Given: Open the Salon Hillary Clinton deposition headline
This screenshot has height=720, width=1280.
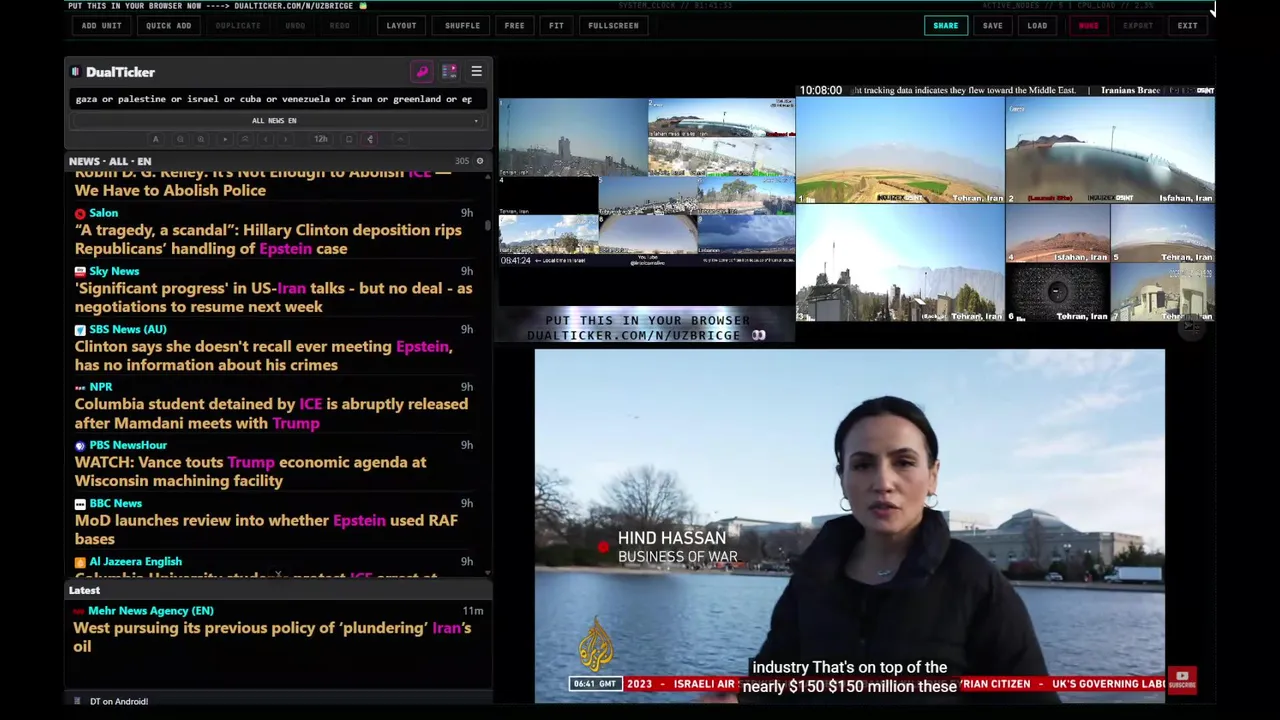Looking at the screenshot, I should pos(268,239).
